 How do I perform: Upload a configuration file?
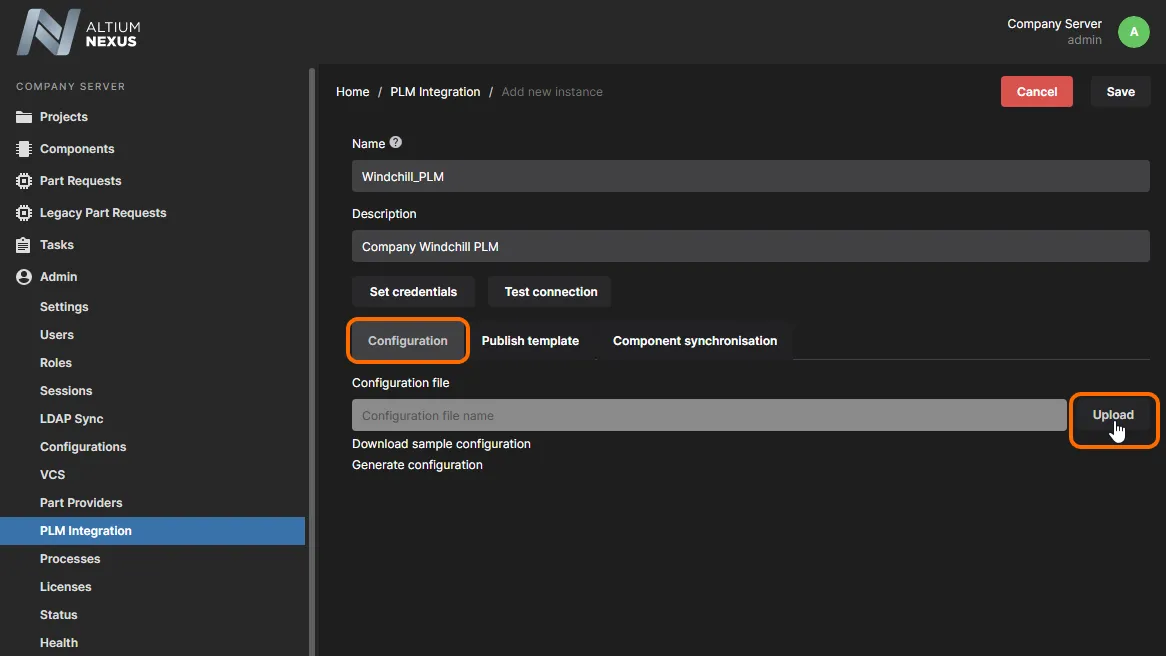pyautogui.click(x=1113, y=415)
